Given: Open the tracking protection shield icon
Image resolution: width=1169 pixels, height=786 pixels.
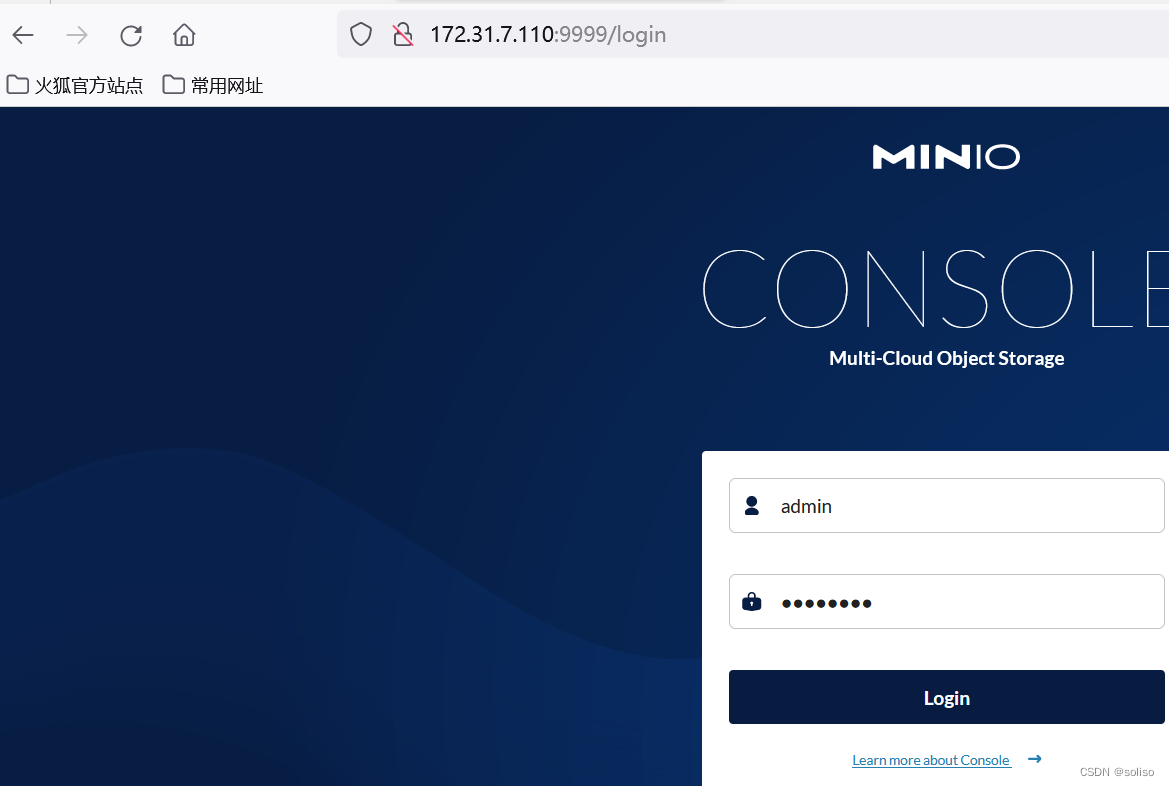Looking at the screenshot, I should (x=361, y=34).
